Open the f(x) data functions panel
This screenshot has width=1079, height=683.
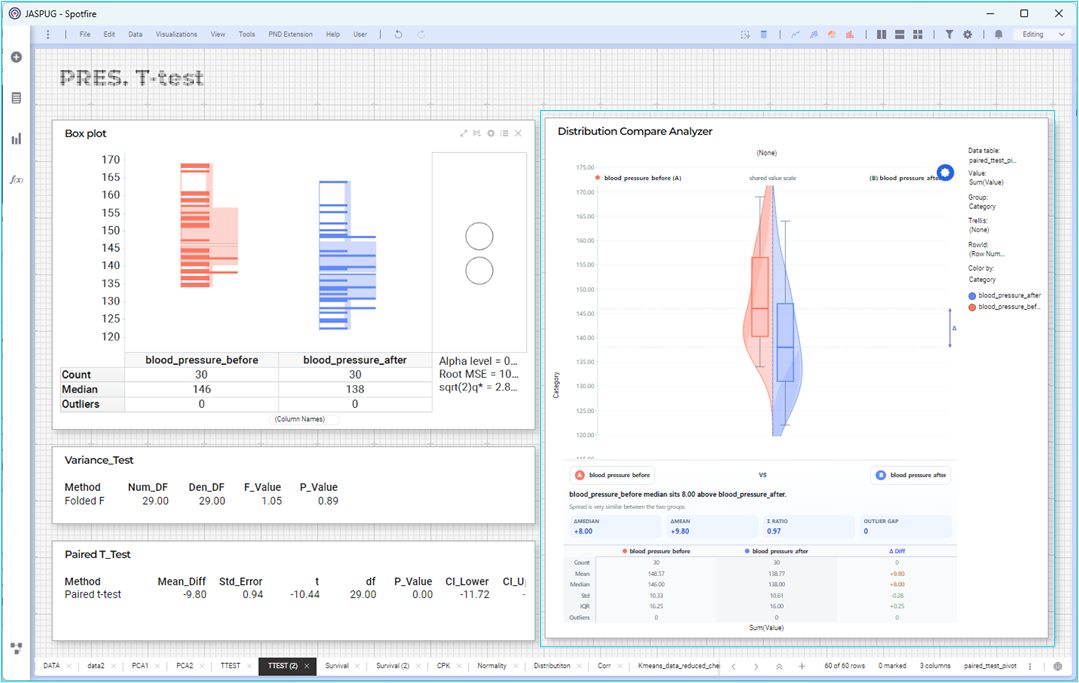17,180
